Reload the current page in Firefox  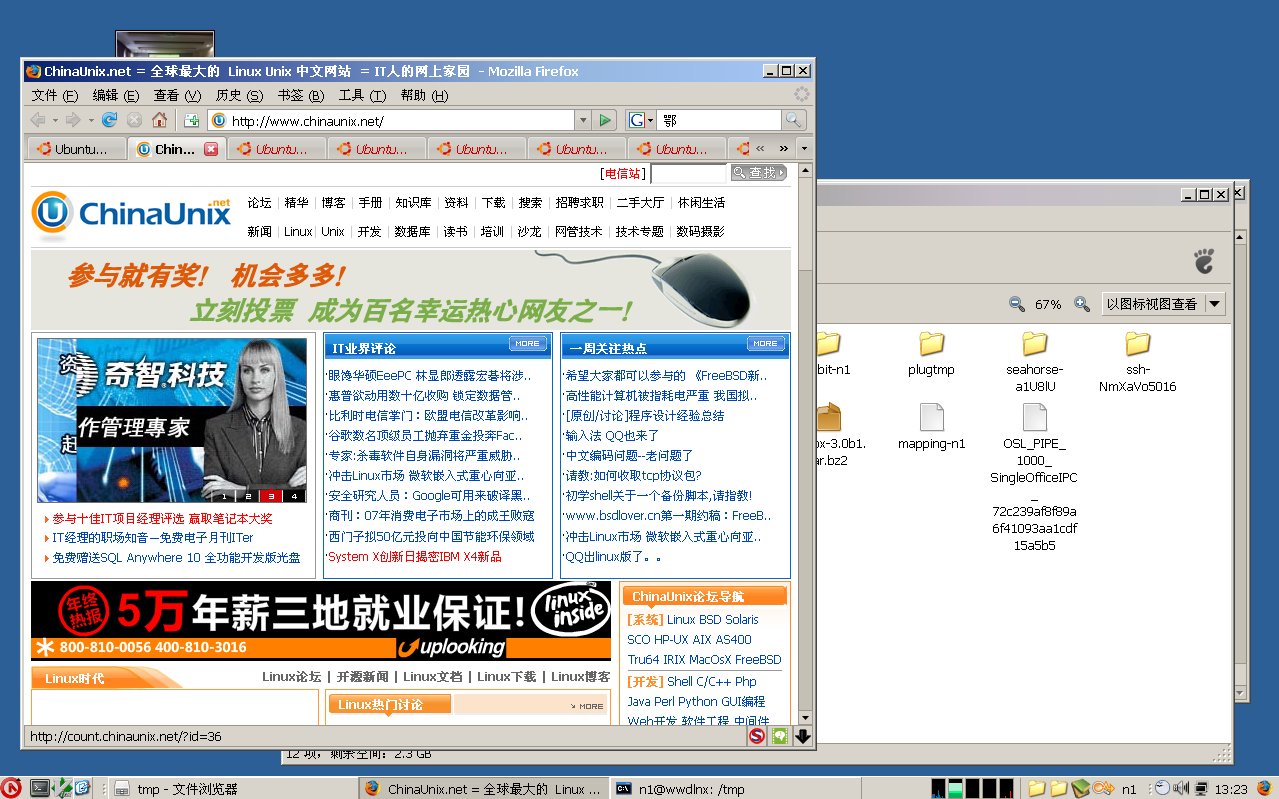pyautogui.click(x=110, y=120)
